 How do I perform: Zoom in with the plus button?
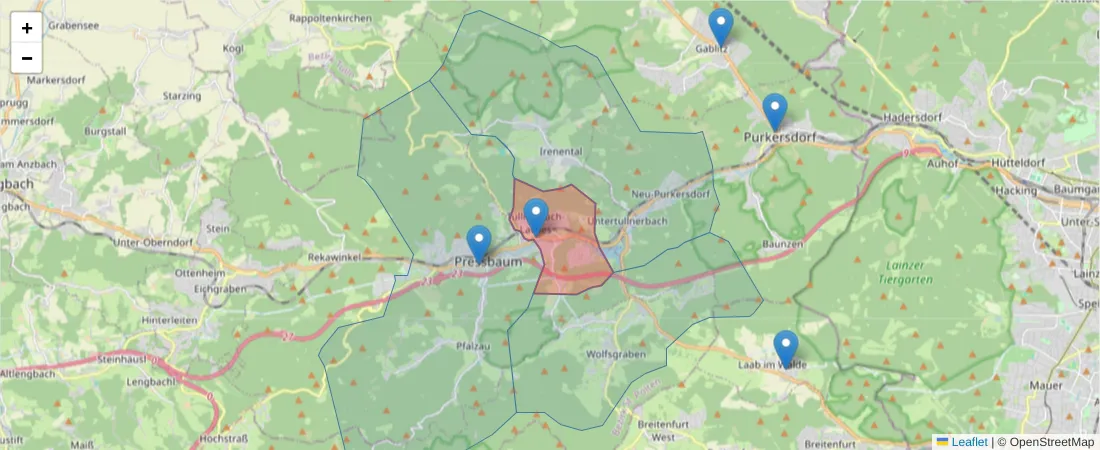point(27,28)
